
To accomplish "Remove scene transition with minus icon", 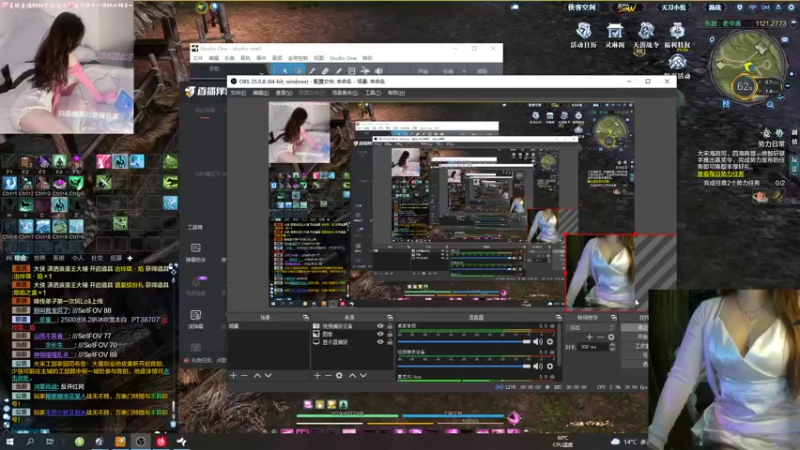I will [x=600, y=337].
